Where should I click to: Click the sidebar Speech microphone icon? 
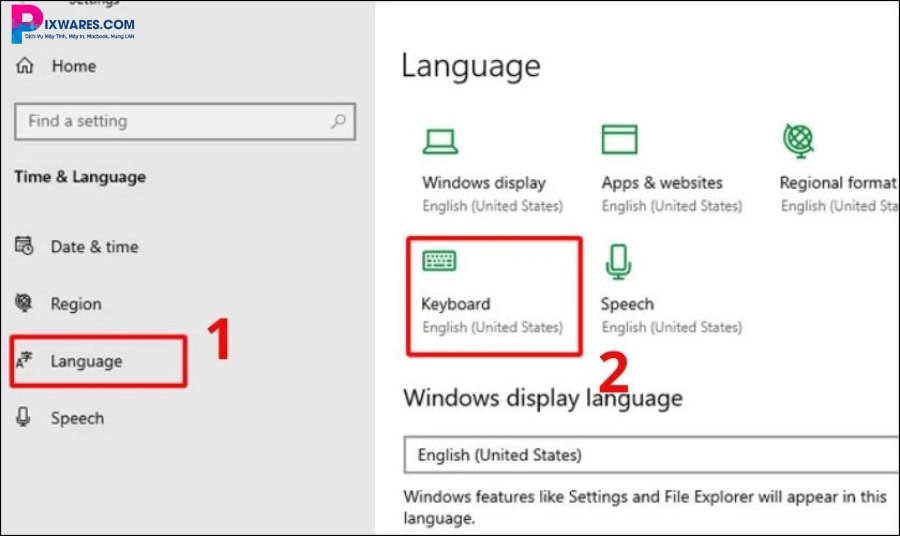[x=25, y=418]
